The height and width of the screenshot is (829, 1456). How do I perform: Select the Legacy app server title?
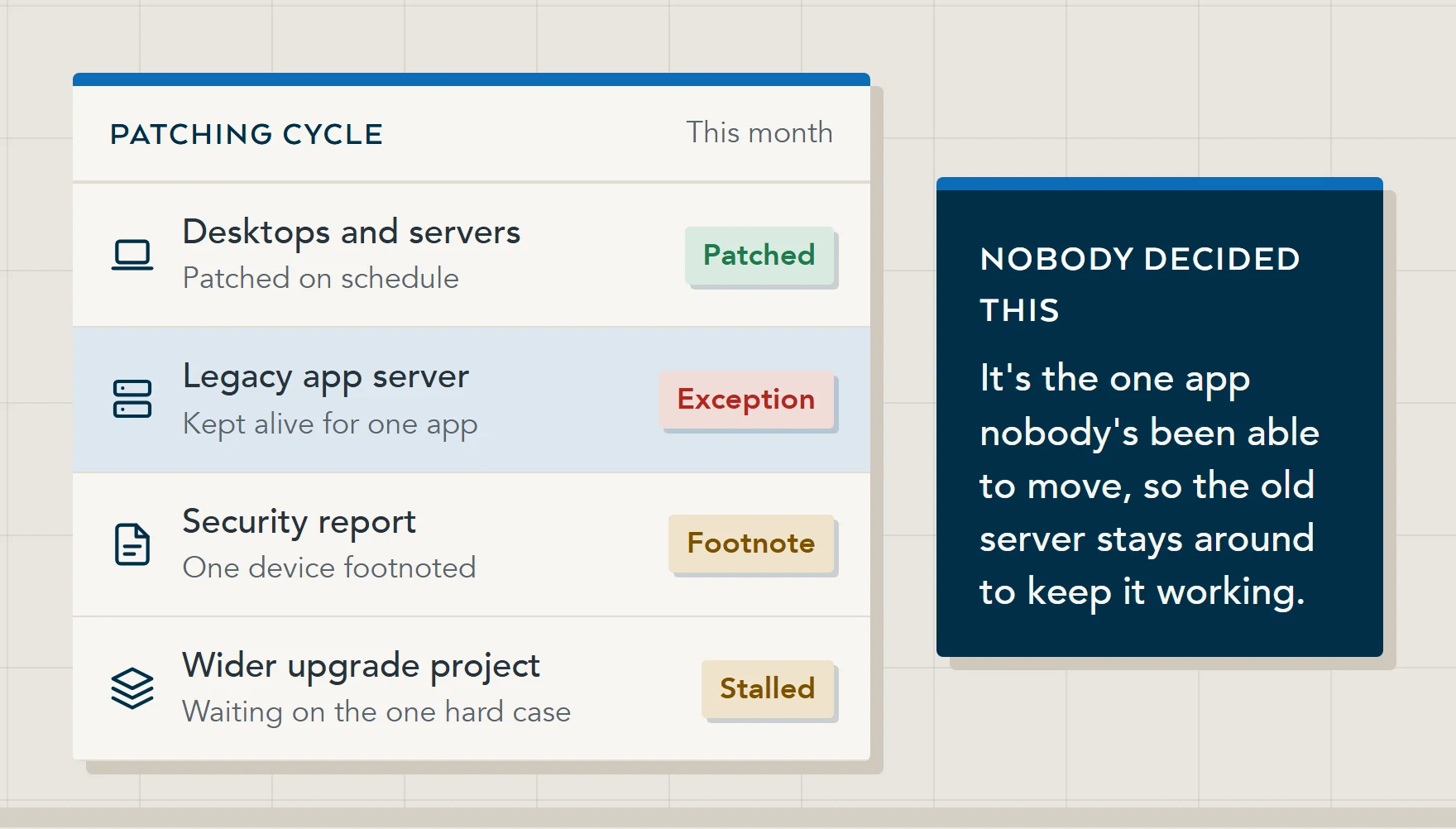326,377
